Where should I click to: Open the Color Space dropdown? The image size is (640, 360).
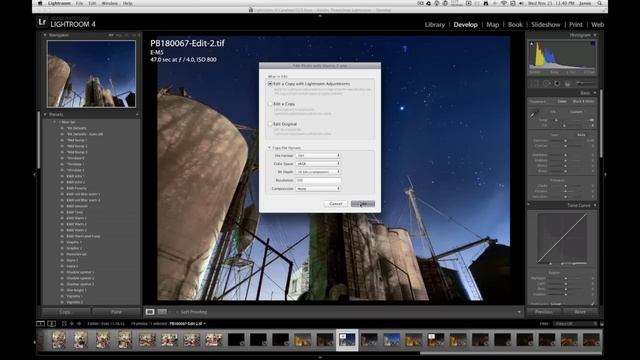click(x=318, y=164)
